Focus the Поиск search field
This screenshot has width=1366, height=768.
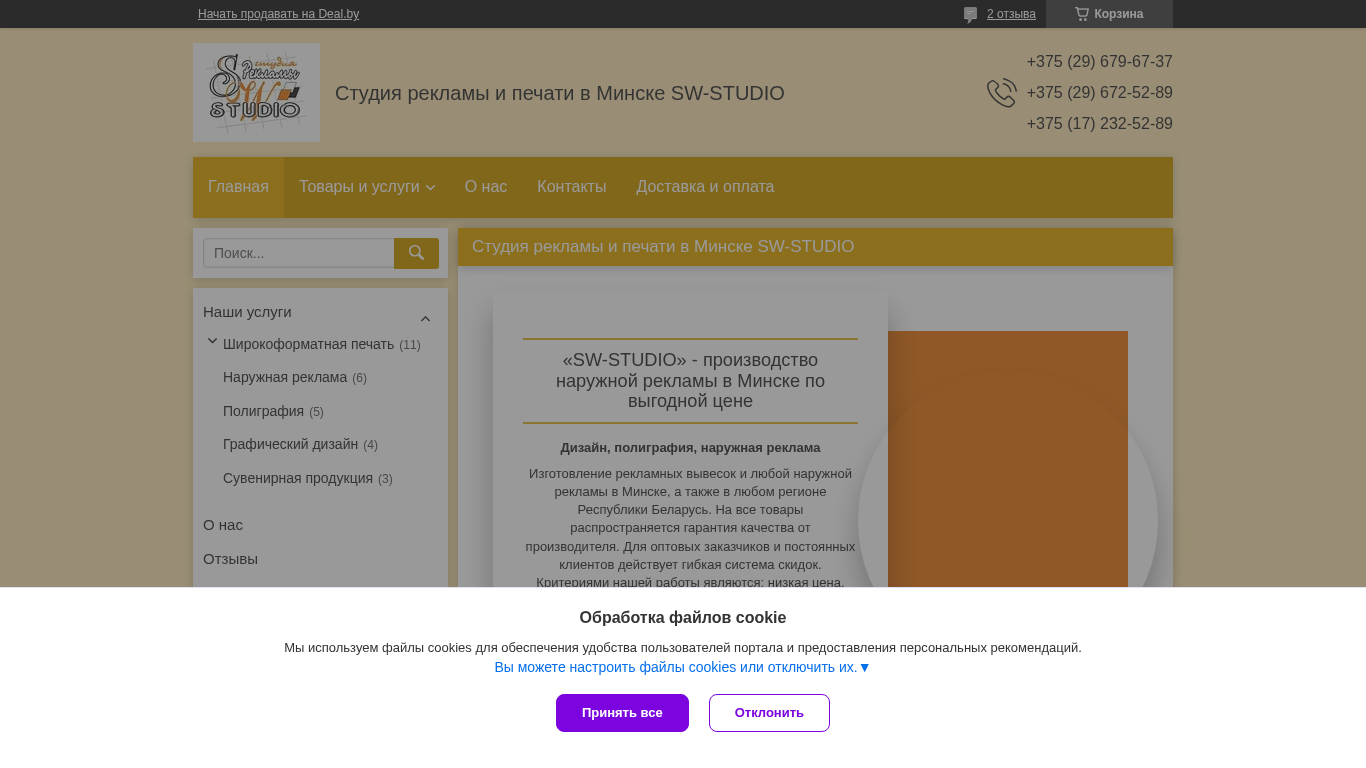point(299,253)
